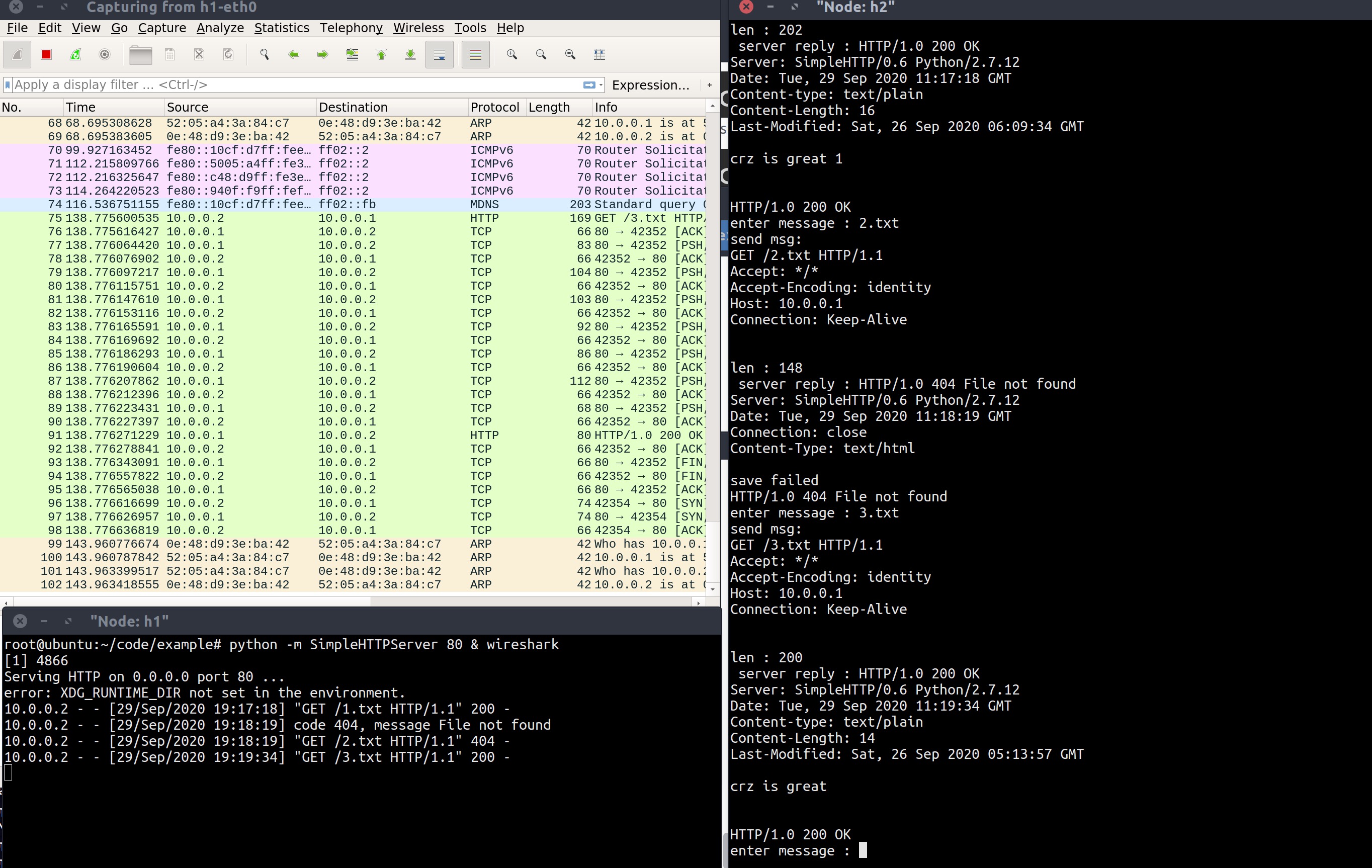Open the display filter history dropdown
Viewport: 1372px width, 868px height.
coord(601,85)
